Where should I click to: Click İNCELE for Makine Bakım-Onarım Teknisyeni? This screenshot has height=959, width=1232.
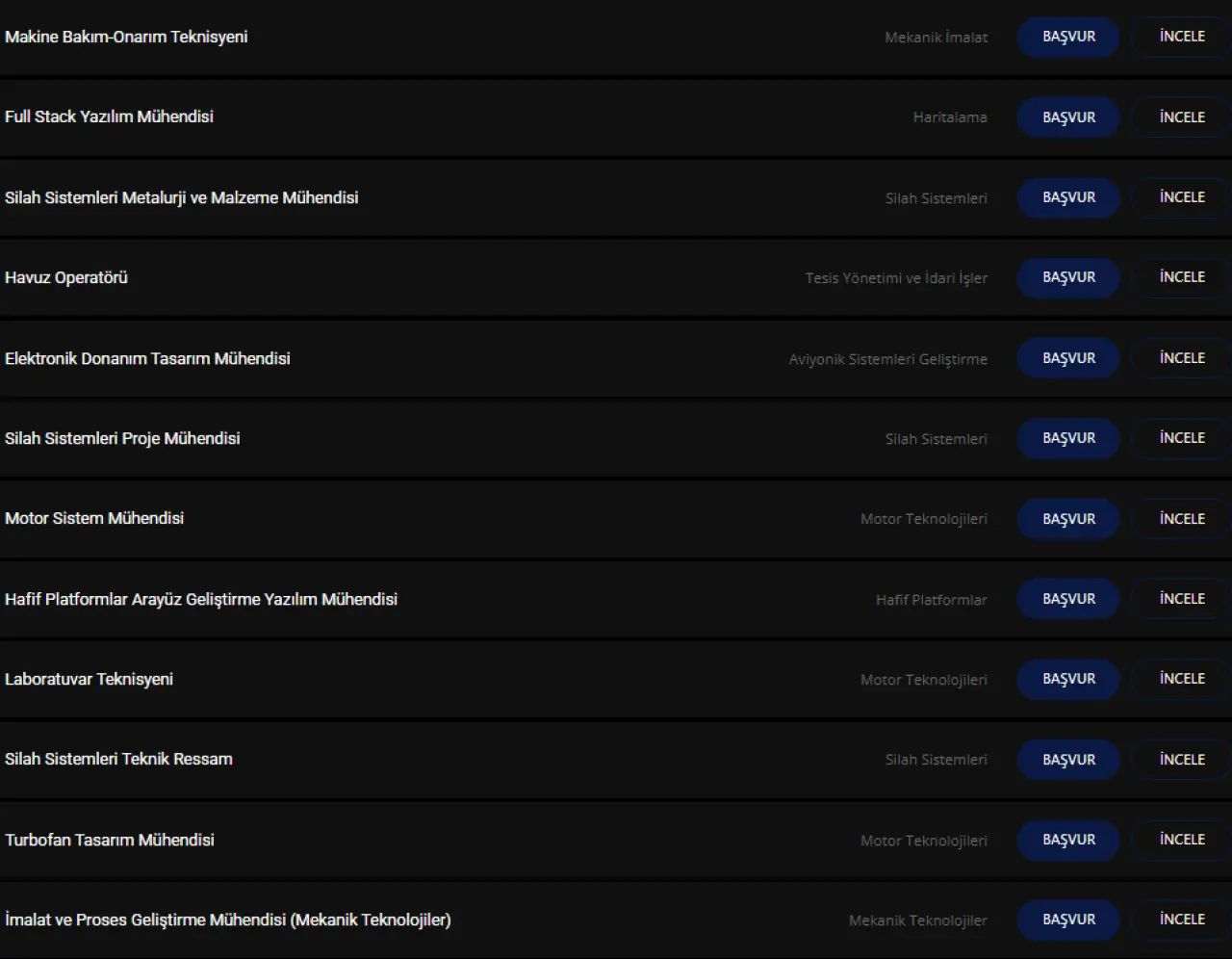[x=1182, y=37]
